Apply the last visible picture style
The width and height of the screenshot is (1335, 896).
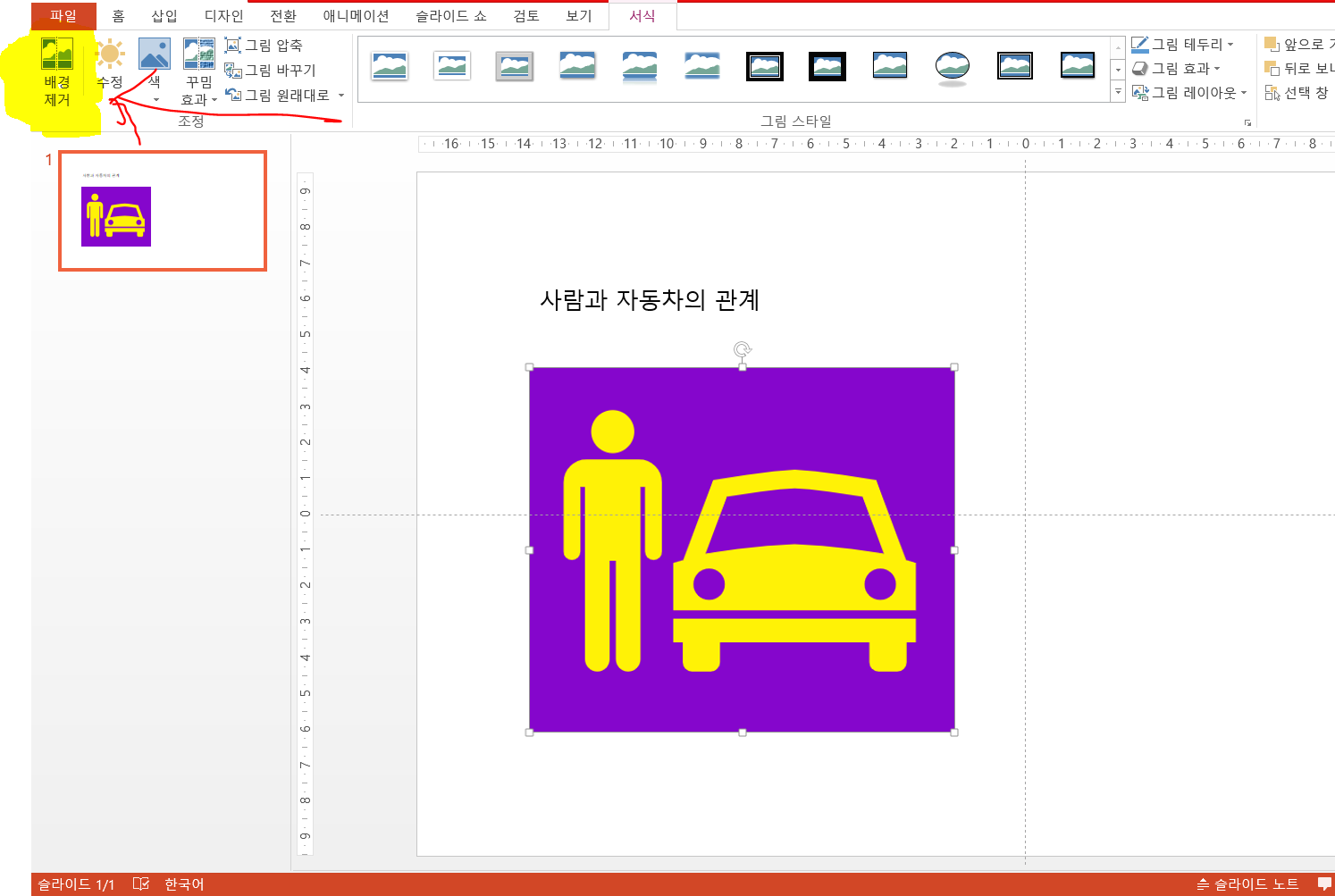1078,66
